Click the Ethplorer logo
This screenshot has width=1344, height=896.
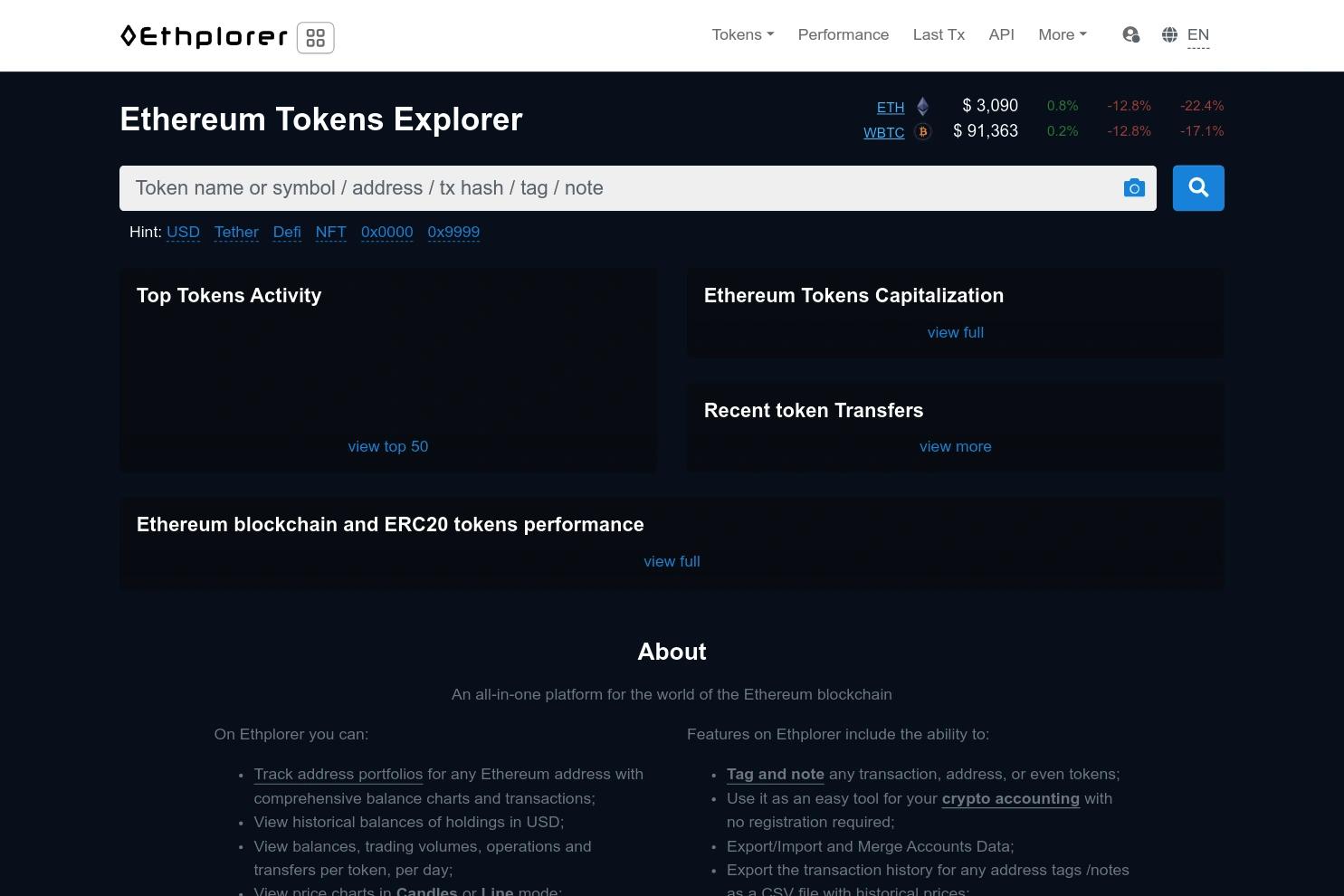click(204, 36)
